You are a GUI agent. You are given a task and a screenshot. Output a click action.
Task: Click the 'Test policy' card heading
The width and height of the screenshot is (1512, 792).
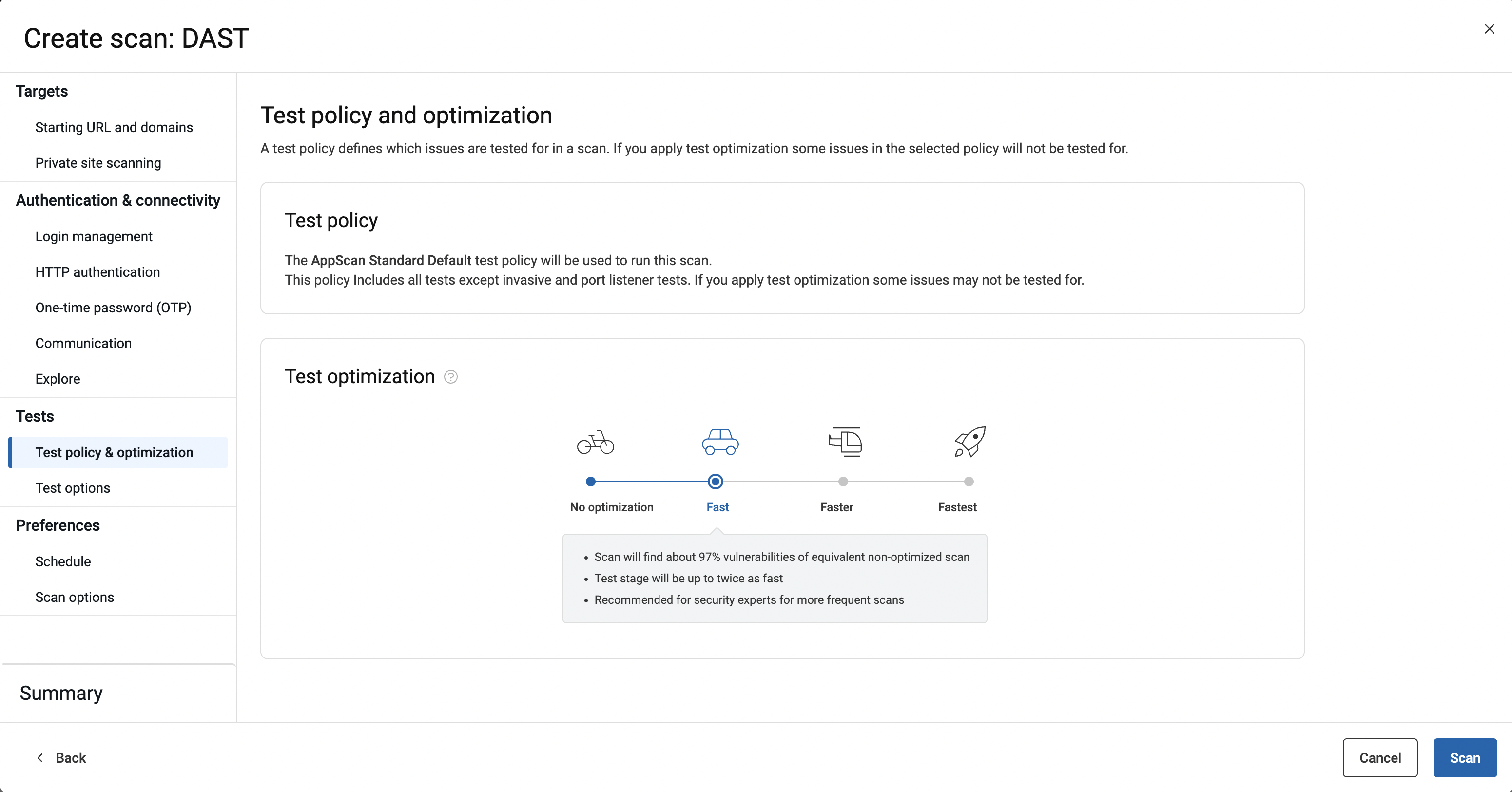331,221
